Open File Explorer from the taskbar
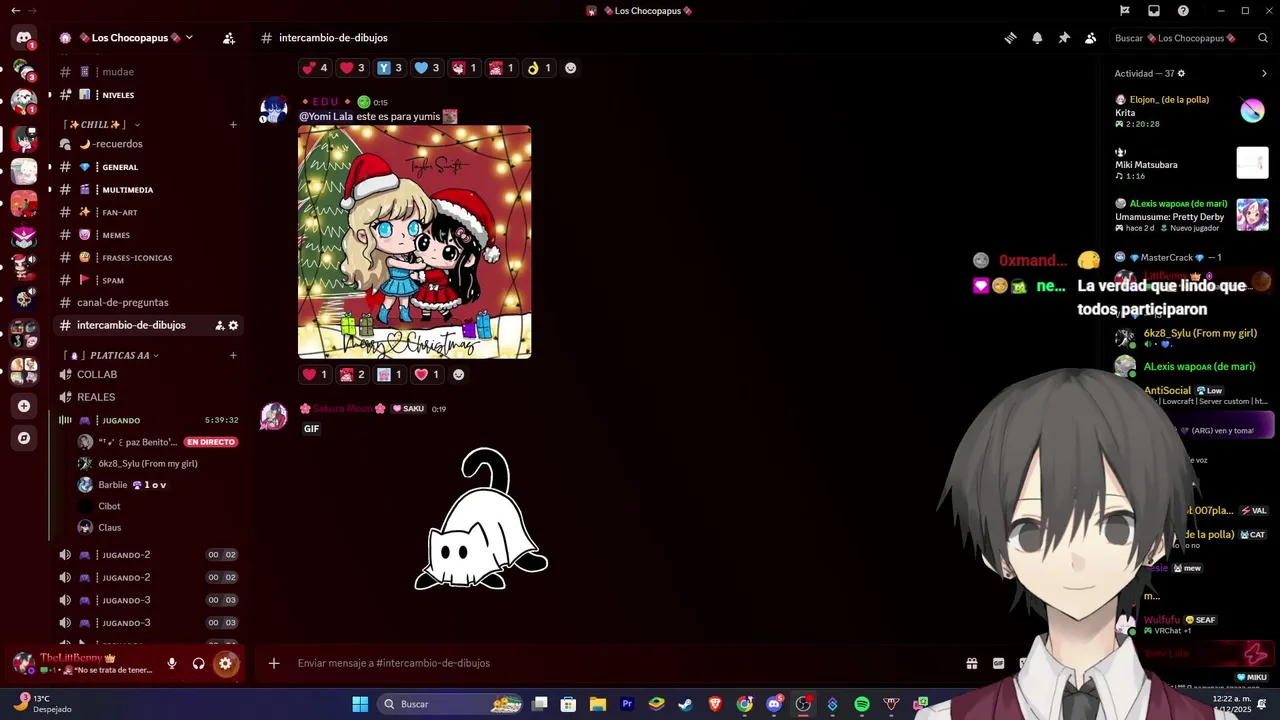Viewport: 1280px width, 720px height. pyautogui.click(x=598, y=704)
